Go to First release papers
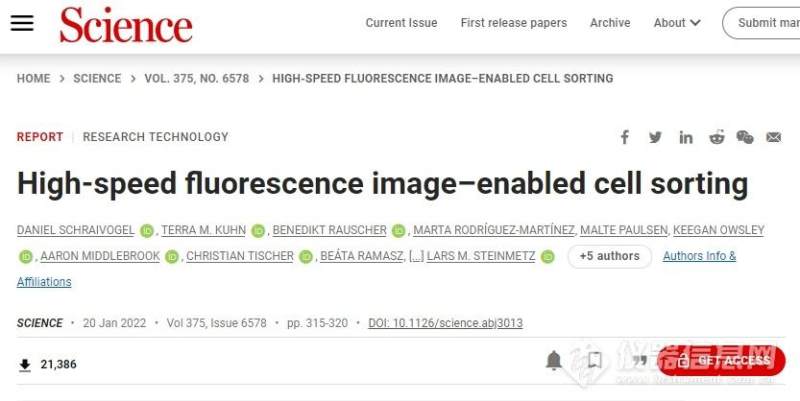Viewport: 800px width, 401px height. coord(513,23)
